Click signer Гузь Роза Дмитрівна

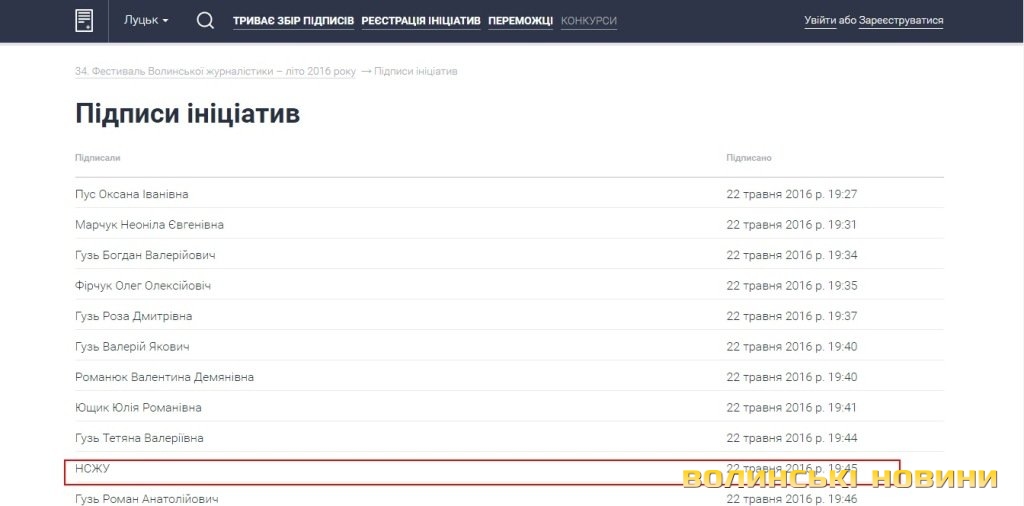point(133,316)
